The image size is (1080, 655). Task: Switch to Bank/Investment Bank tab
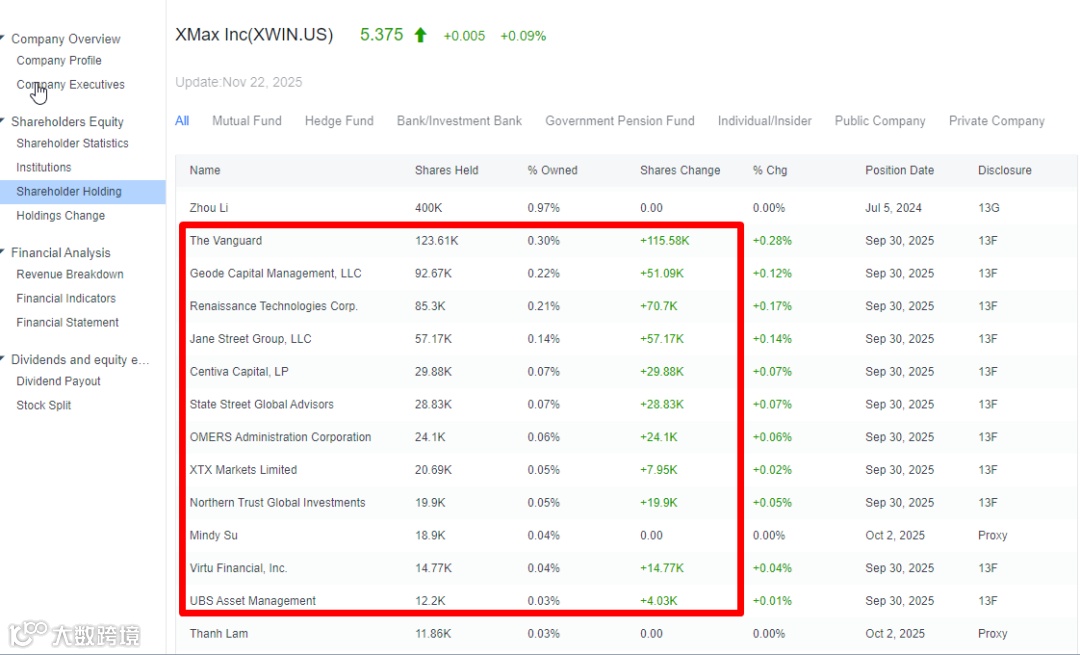pyautogui.click(x=459, y=121)
